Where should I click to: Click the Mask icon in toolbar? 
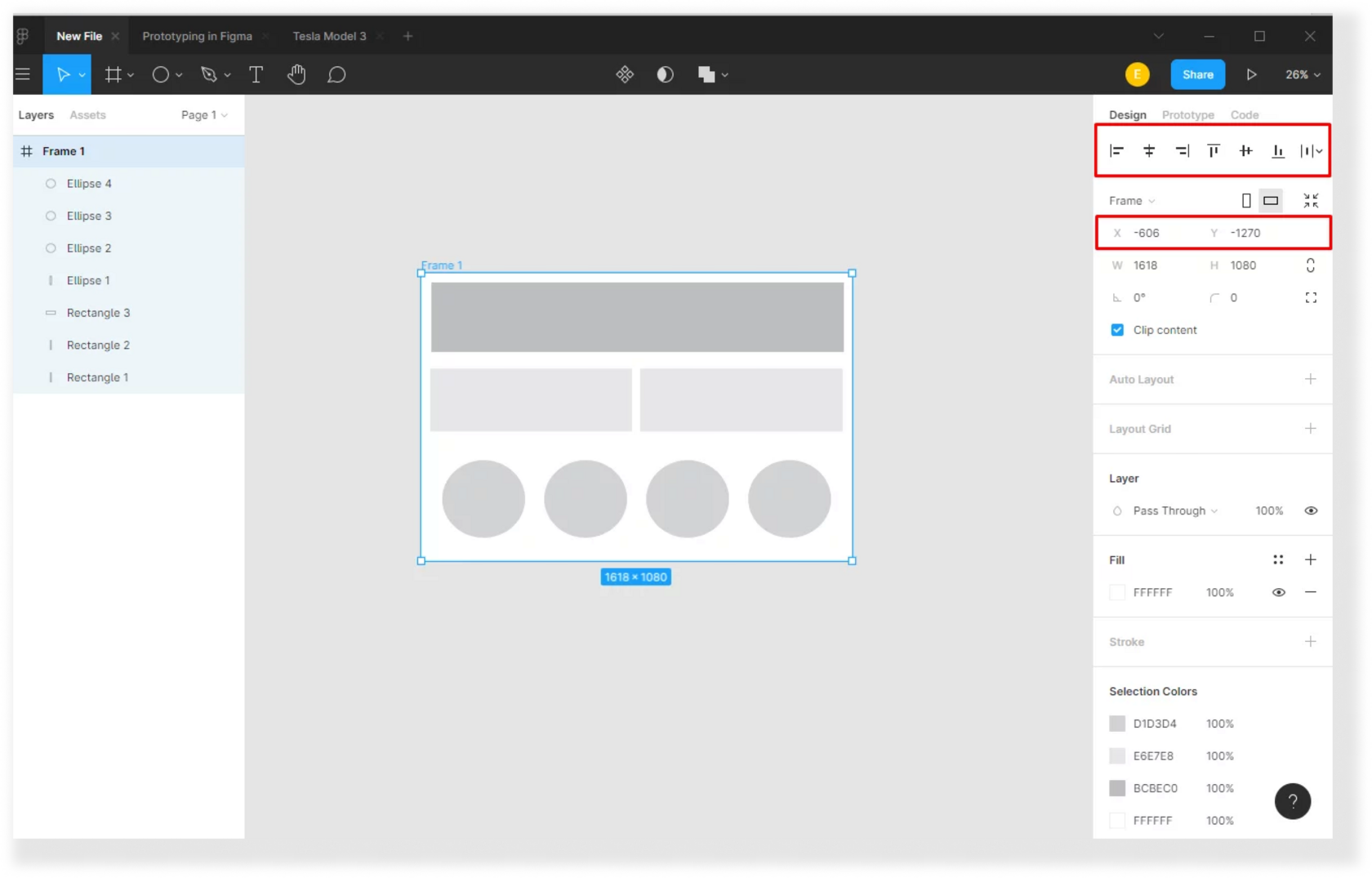(x=666, y=74)
